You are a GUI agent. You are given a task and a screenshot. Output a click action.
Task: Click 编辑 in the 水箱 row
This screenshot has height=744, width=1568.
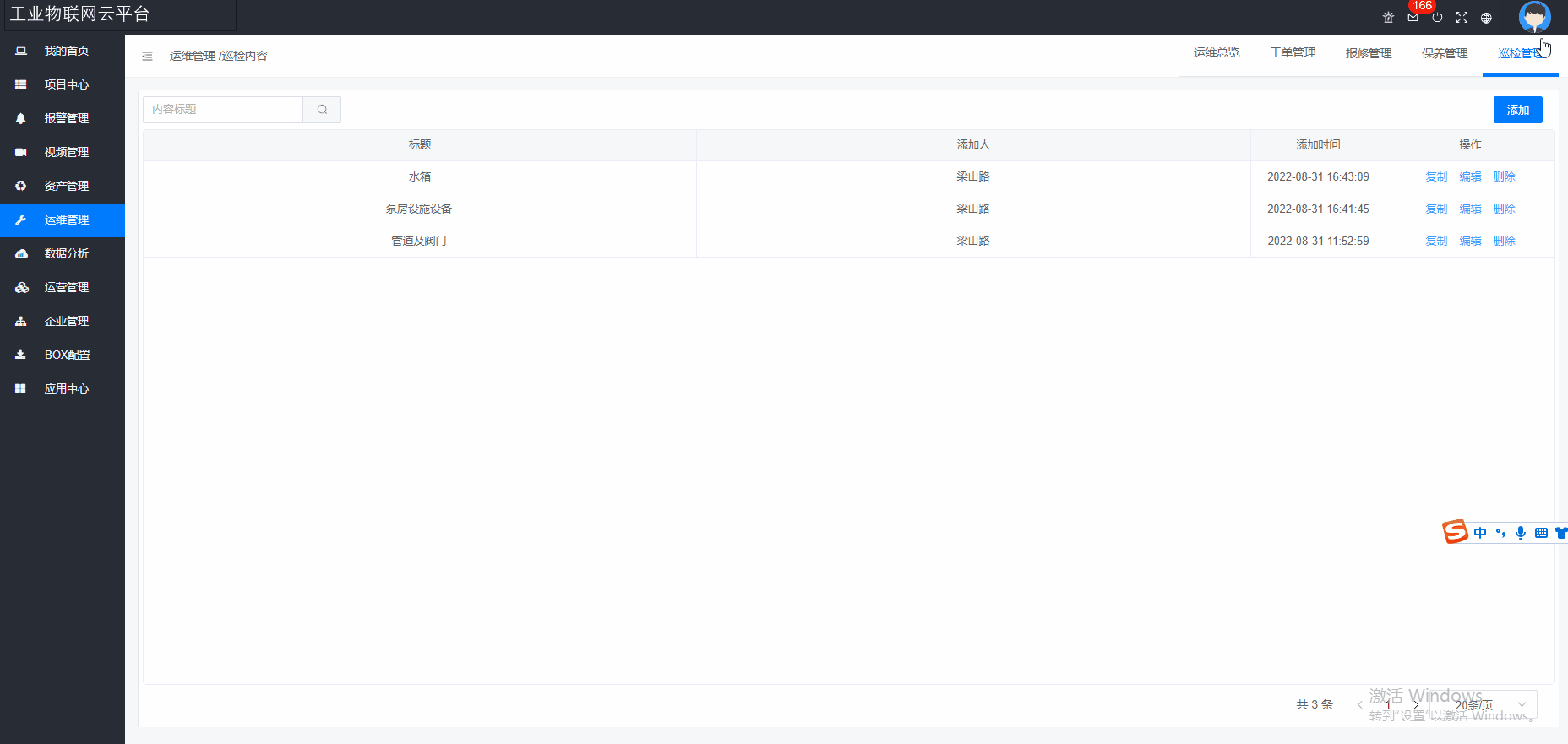point(1470,177)
